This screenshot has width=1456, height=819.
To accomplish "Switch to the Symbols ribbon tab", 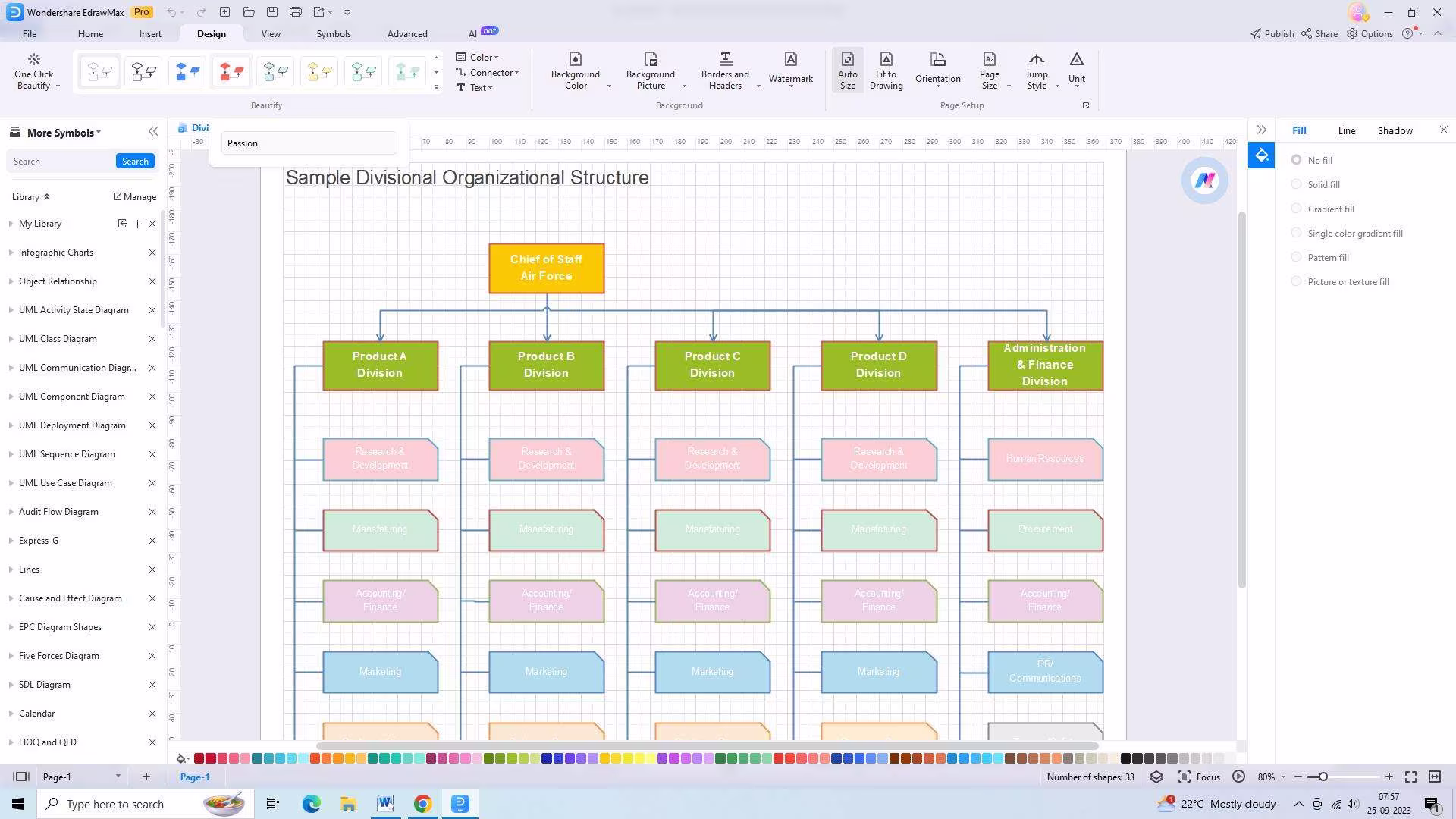I will (x=334, y=34).
